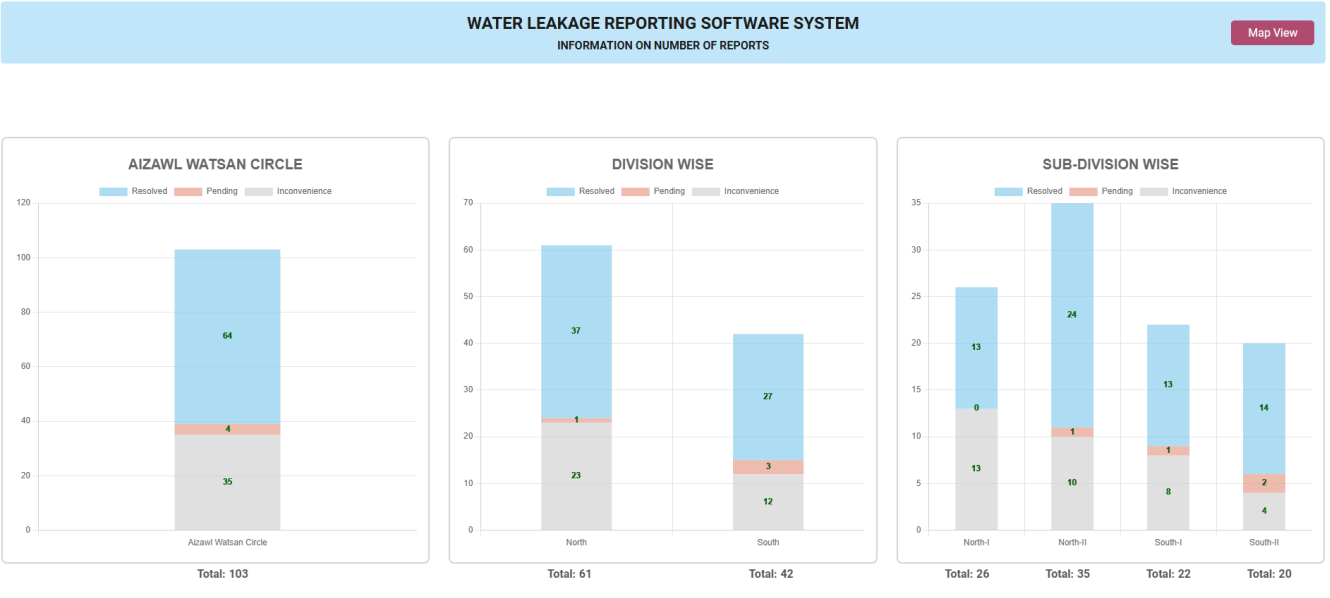Viewport: 1330px width, 598px height.
Task: Hide Inconvenience dataset in Sub-Division Wise chart
Action: point(1199,191)
